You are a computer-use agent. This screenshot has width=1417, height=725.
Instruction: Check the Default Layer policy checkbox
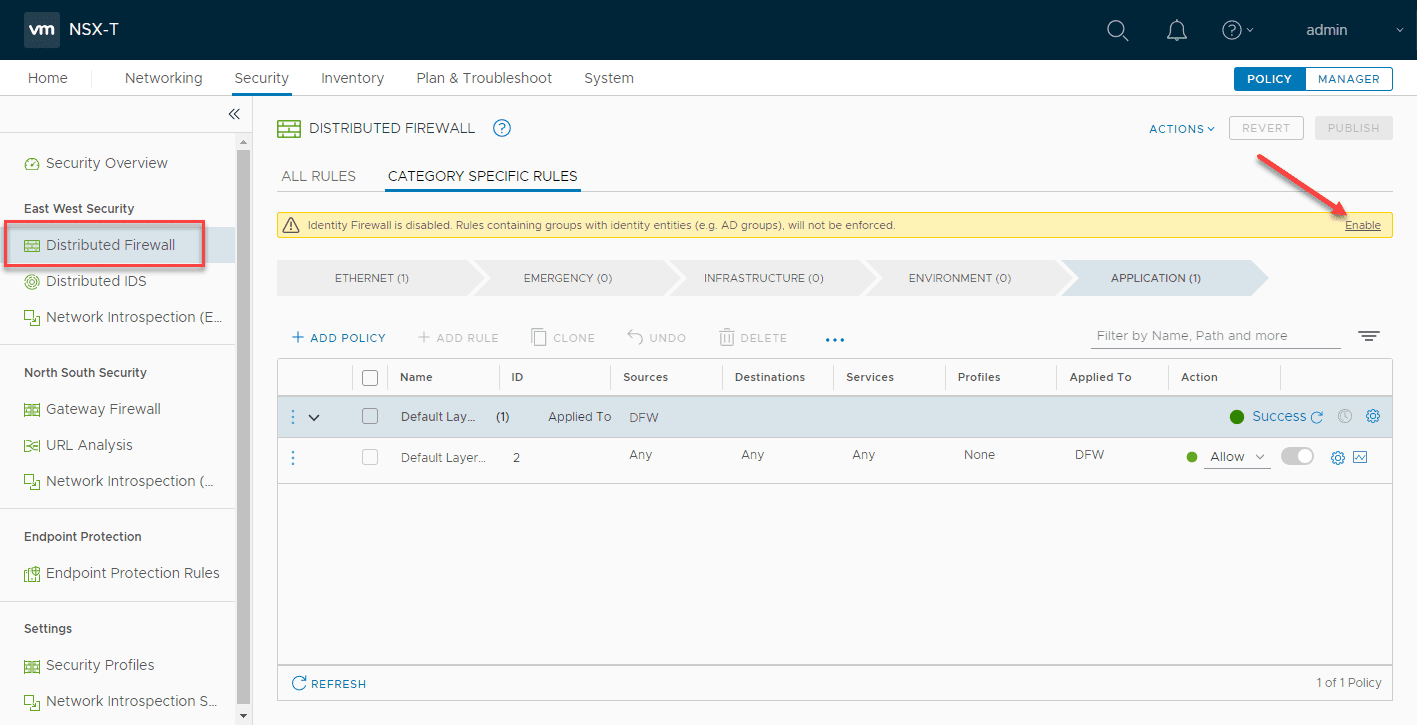tap(369, 416)
